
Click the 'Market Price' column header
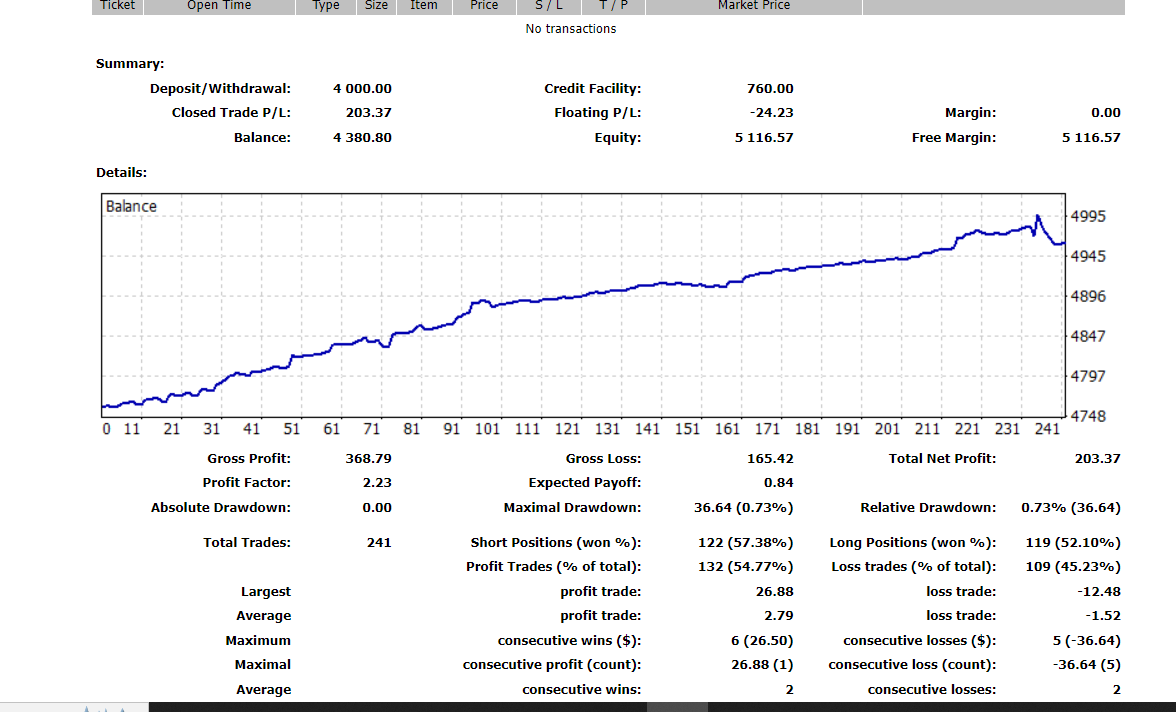pyautogui.click(x=754, y=6)
